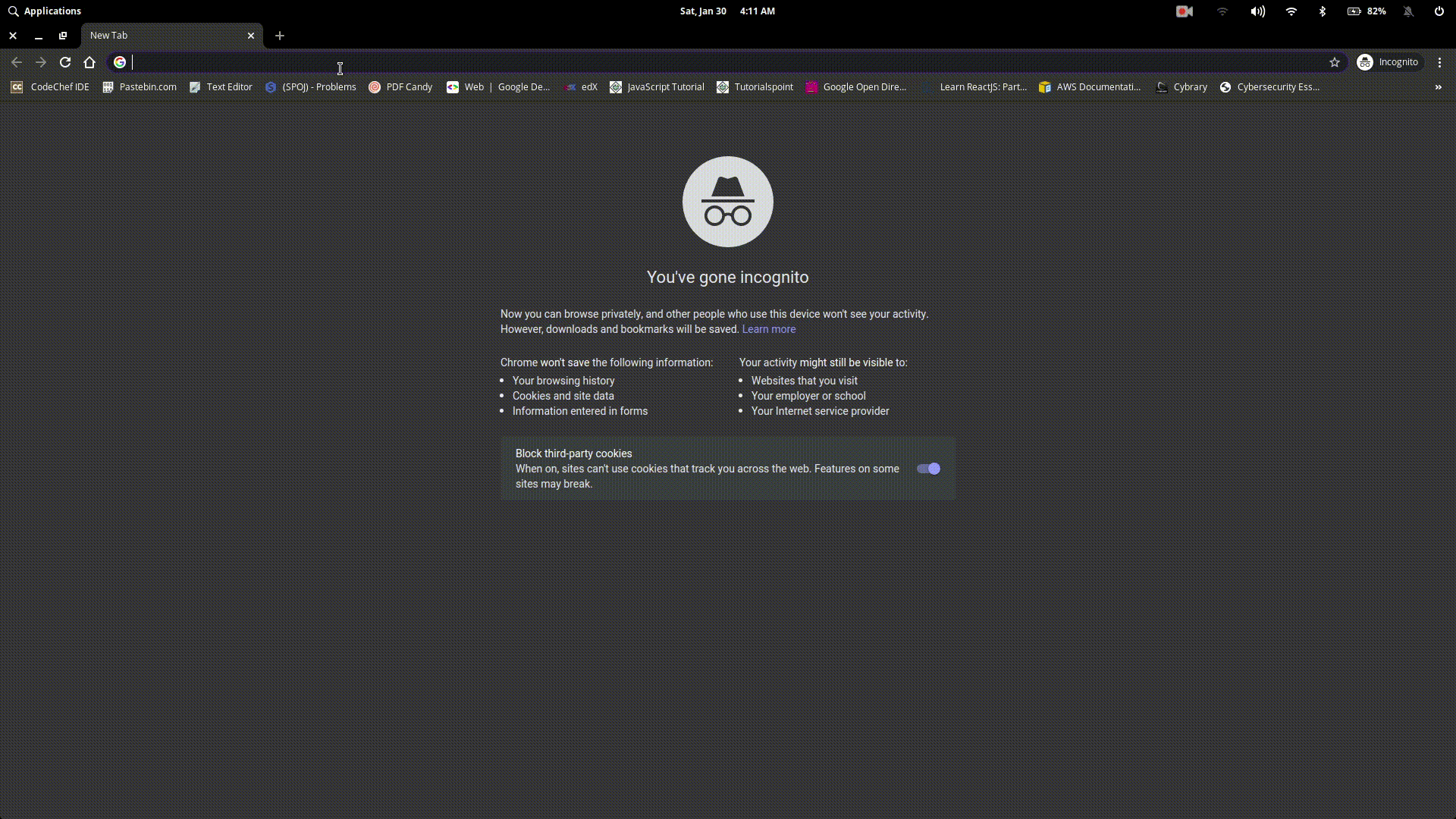
Task: Open PDF Candy bookmark
Action: pos(400,87)
